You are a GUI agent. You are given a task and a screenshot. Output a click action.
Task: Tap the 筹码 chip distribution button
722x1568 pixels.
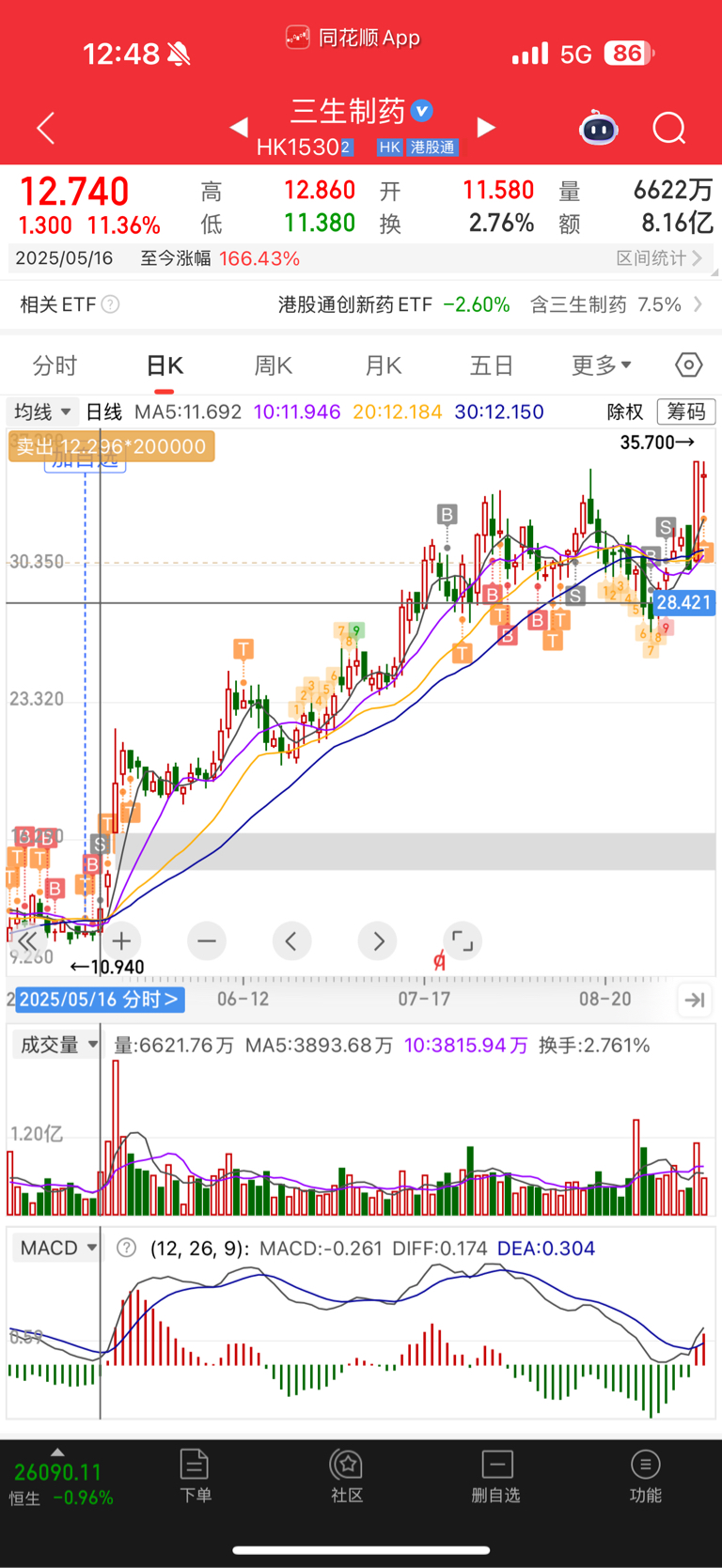686,411
